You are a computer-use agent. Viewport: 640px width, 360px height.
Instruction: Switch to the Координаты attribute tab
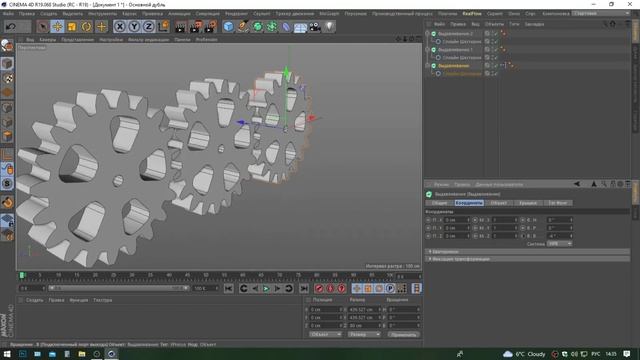tap(469, 203)
